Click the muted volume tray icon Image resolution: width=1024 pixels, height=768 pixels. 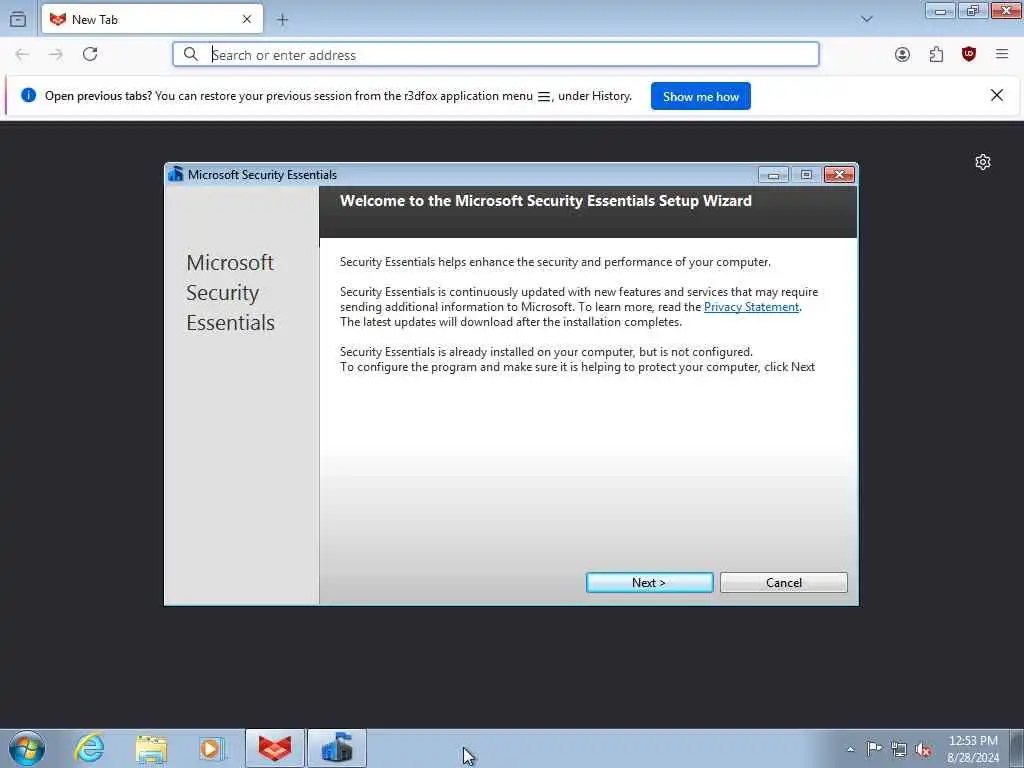(x=923, y=749)
